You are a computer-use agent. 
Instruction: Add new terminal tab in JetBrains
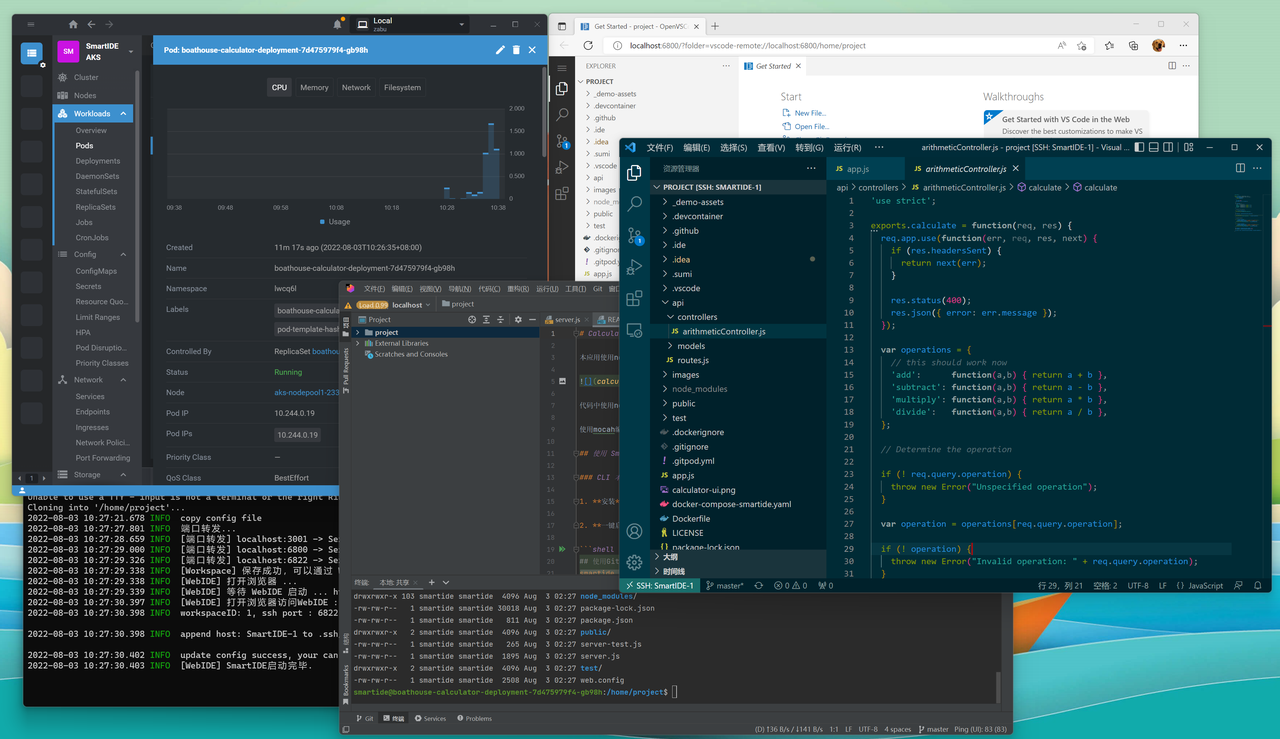point(432,582)
